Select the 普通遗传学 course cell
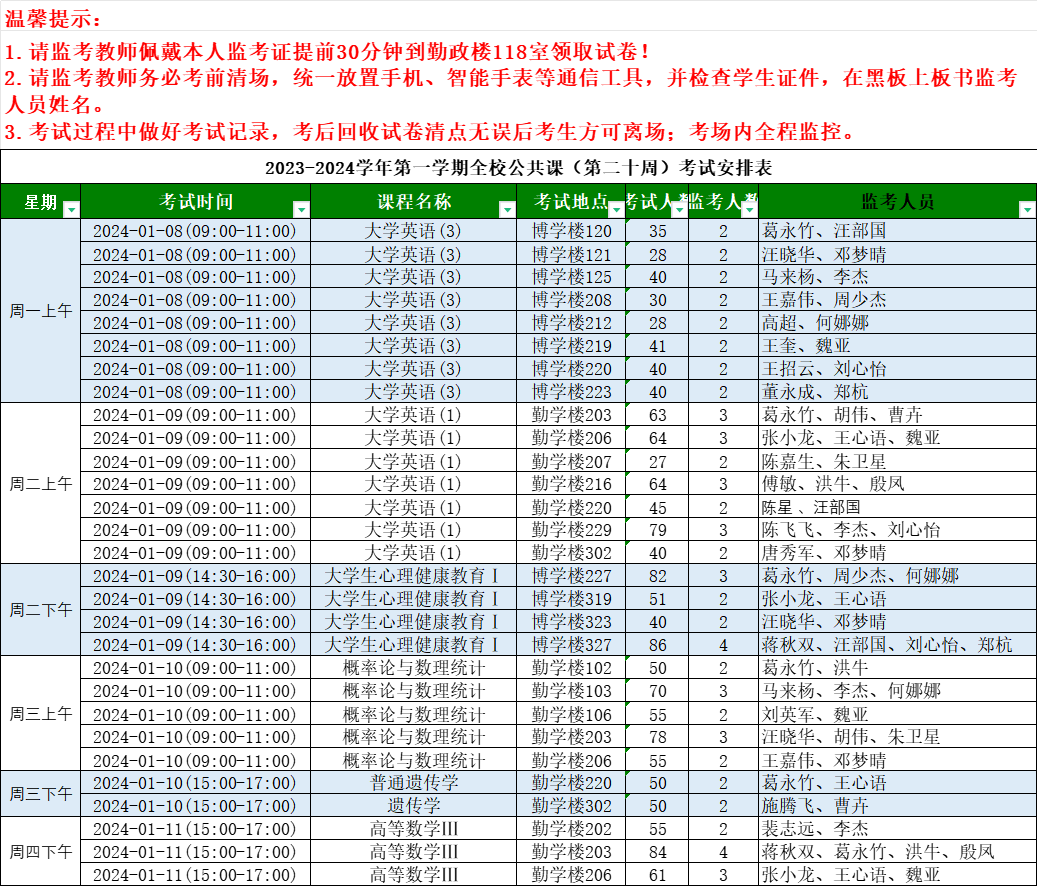This screenshot has height=887, width=1038. (413, 783)
